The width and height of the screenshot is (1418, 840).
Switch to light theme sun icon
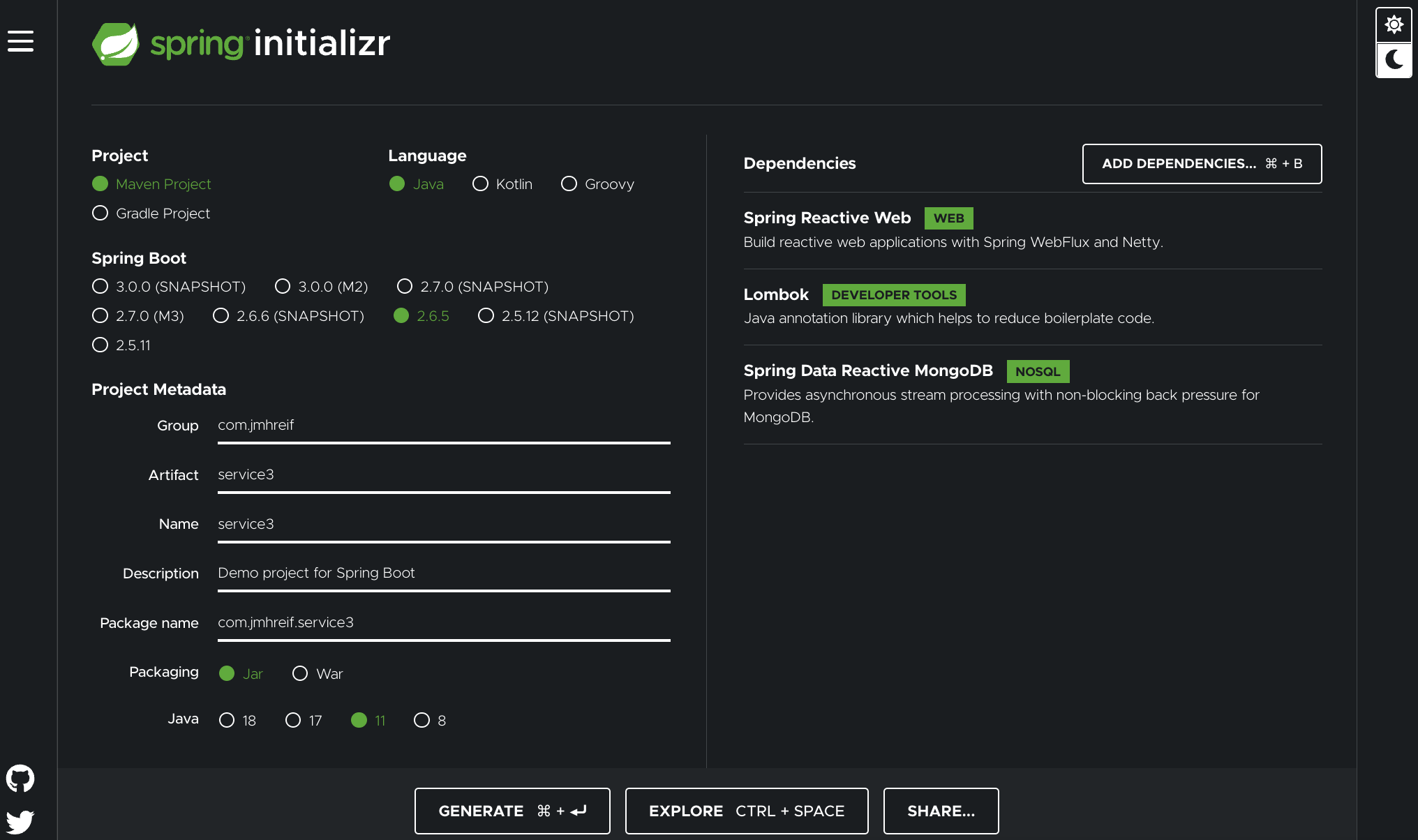[x=1394, y=25]
